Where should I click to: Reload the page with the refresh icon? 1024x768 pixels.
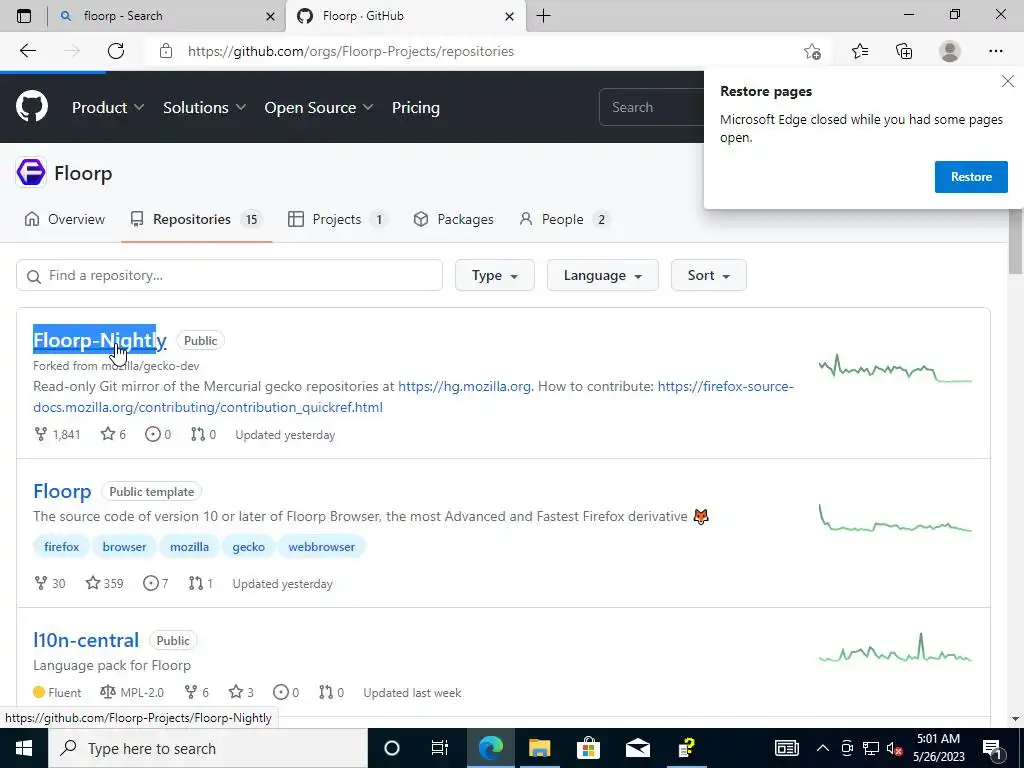pyautogui.click(x=116, y=51)
